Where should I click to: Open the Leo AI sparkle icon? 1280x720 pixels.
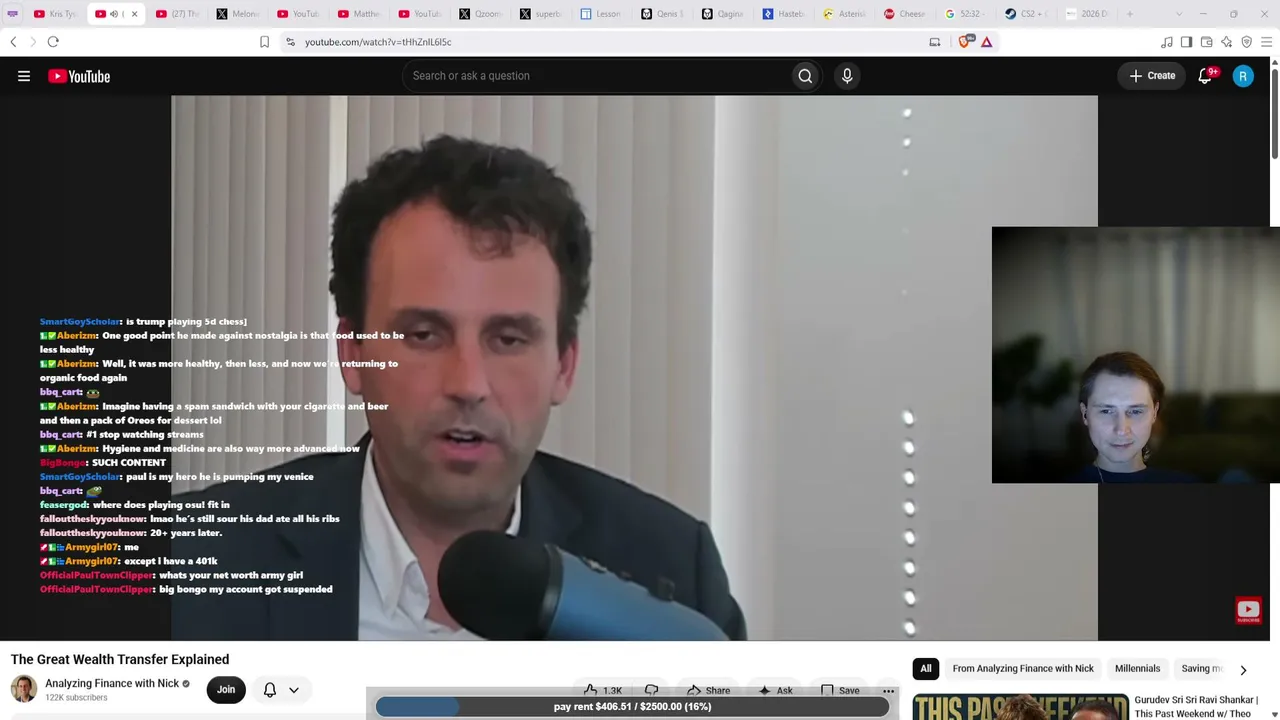pyautogui.click(x=1227, y=42)
